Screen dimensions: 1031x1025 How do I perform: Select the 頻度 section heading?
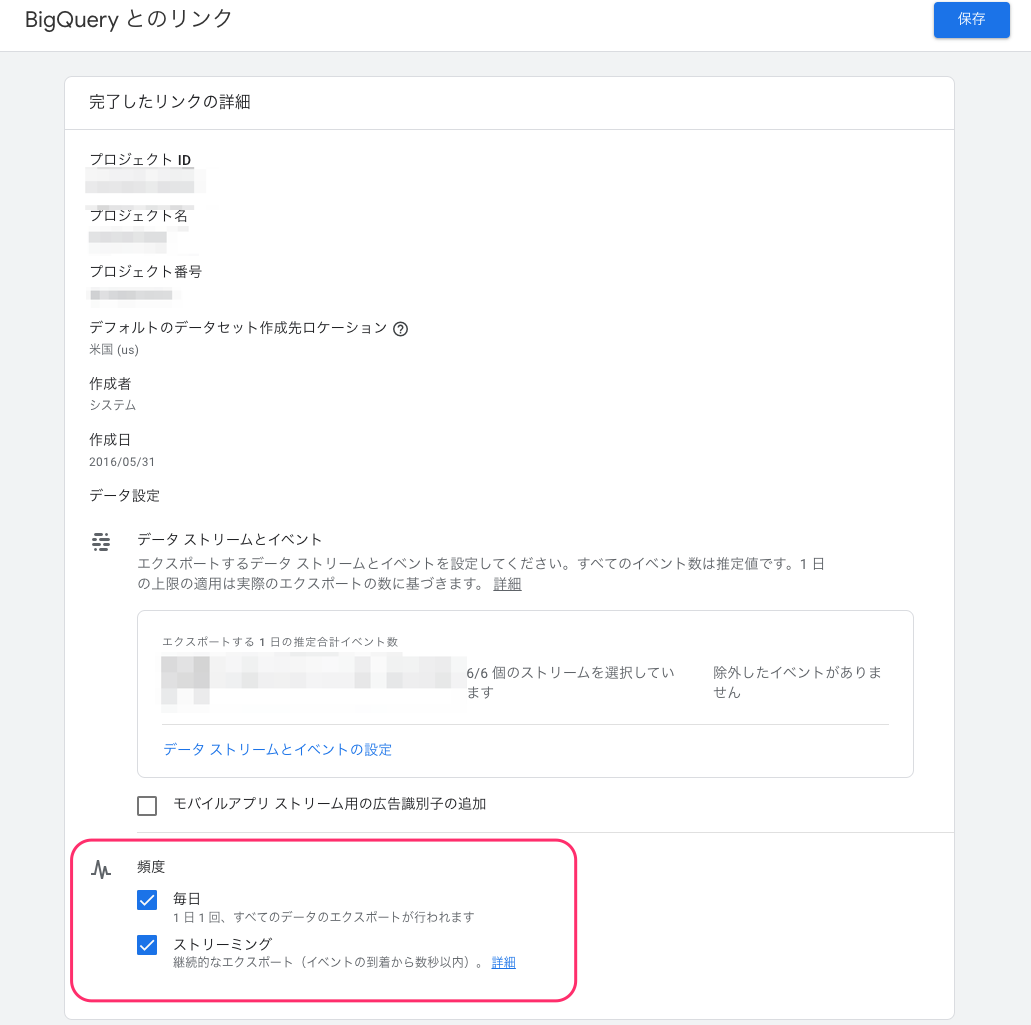click(151, 867)
